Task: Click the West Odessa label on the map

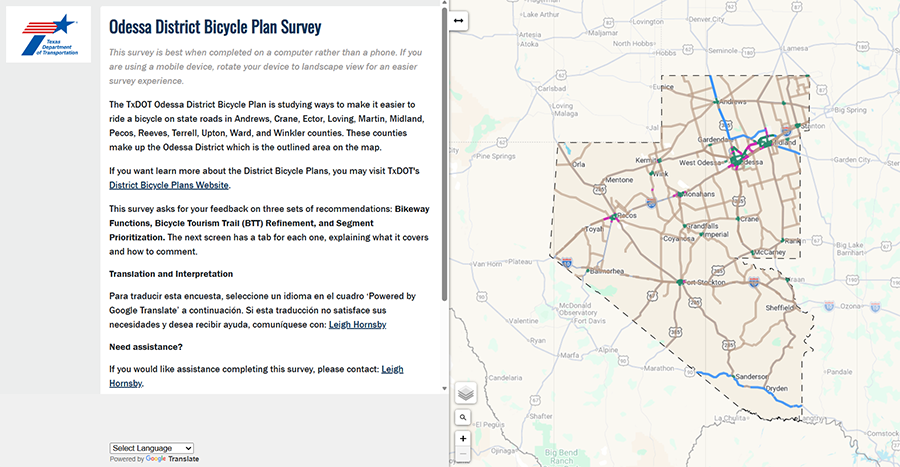Action: coord(700,162)
